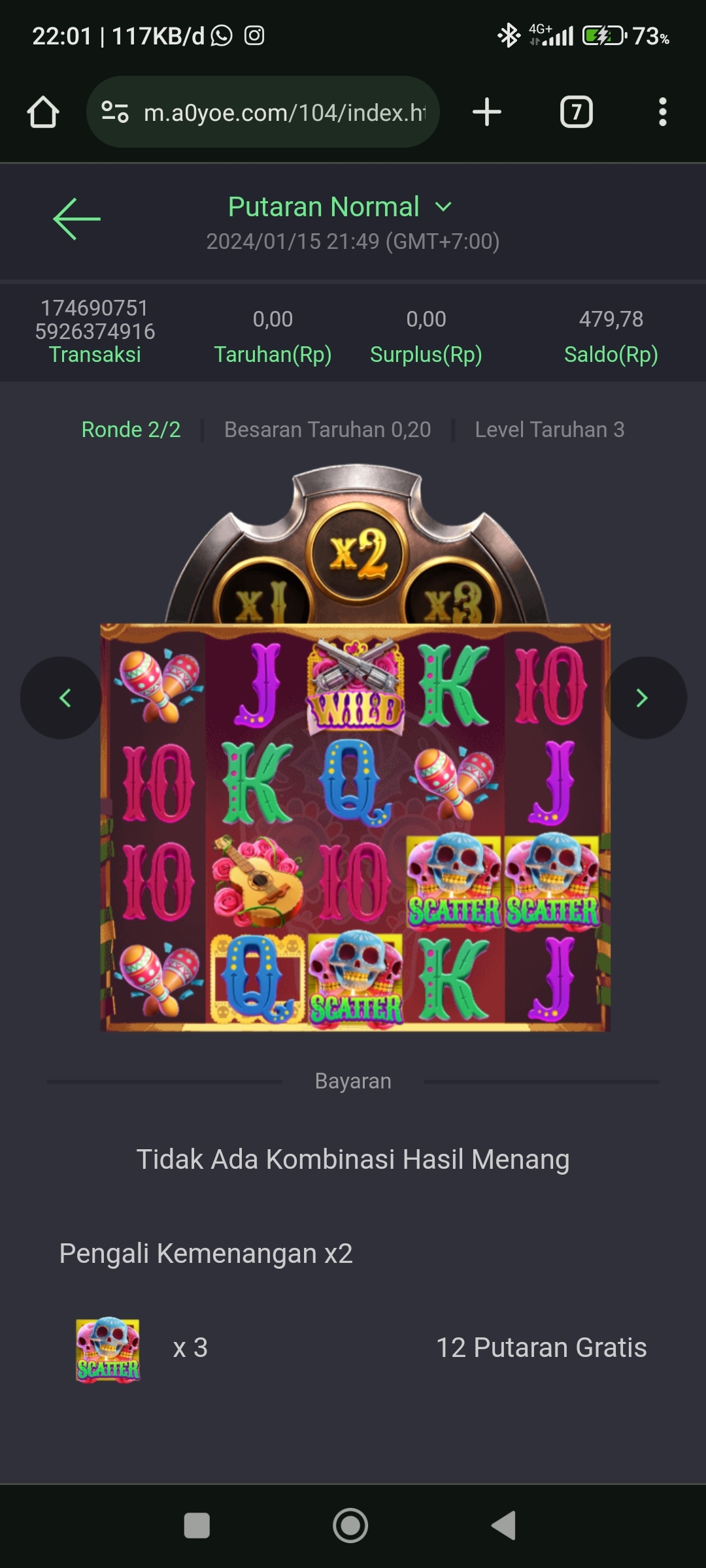Tap the site settings icon in address bar
Viewport: 706px width, 1568px height.
pyautogui.click(x=115, y=112)
